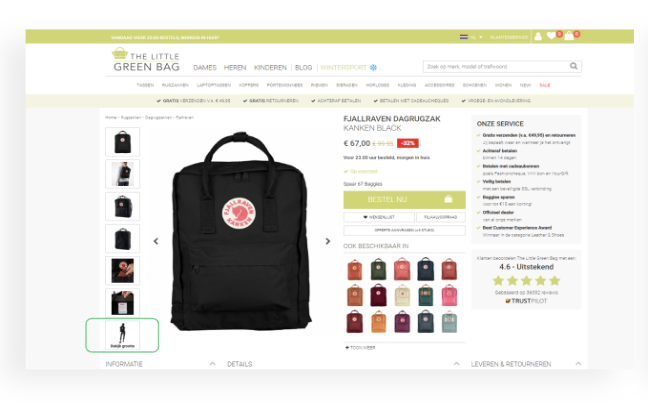The height and width of the screenshot is (404, 648).
Task: Open the user account icon
Action: [538, 36]
